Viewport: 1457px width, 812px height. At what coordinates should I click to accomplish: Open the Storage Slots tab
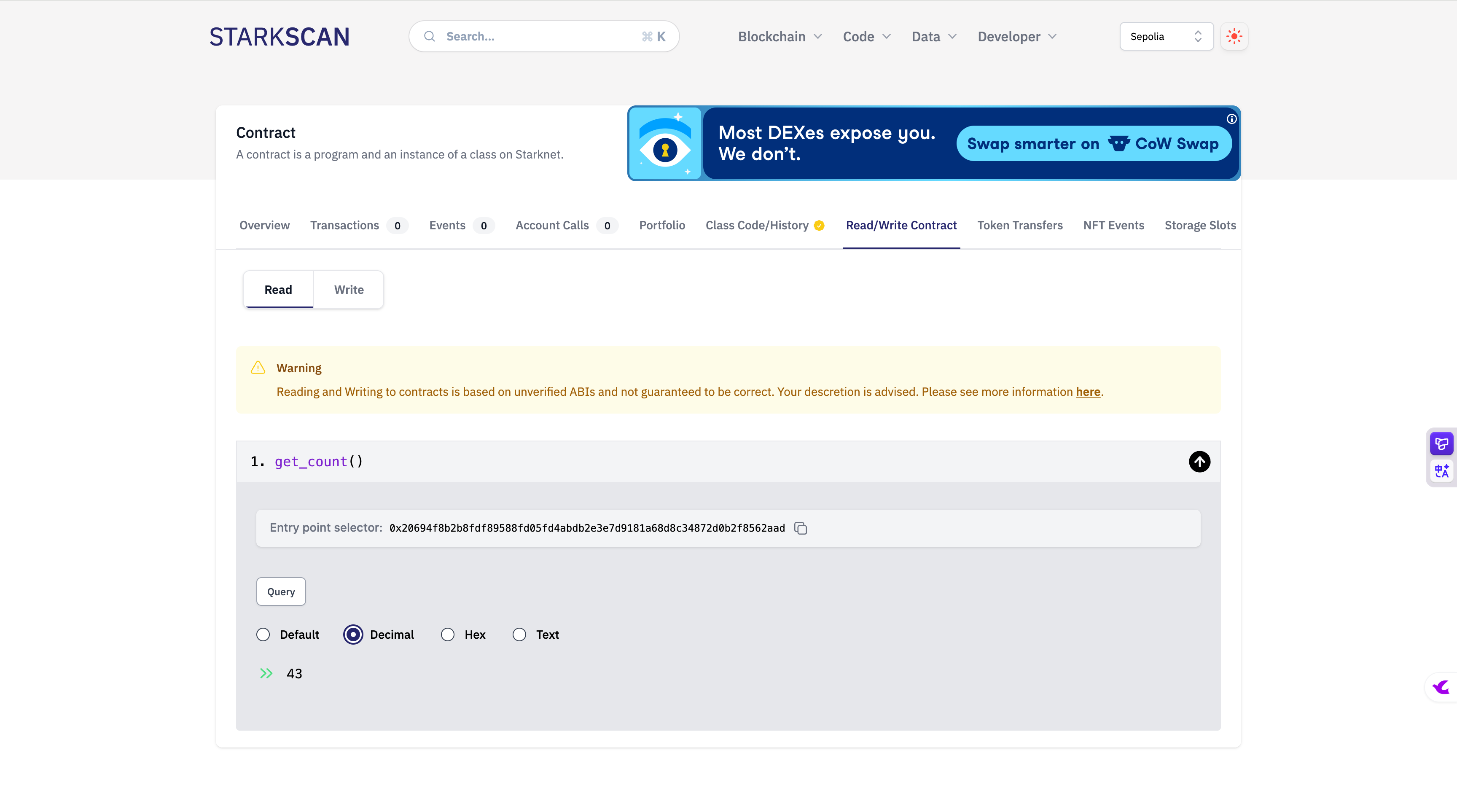coord(1200,225)
